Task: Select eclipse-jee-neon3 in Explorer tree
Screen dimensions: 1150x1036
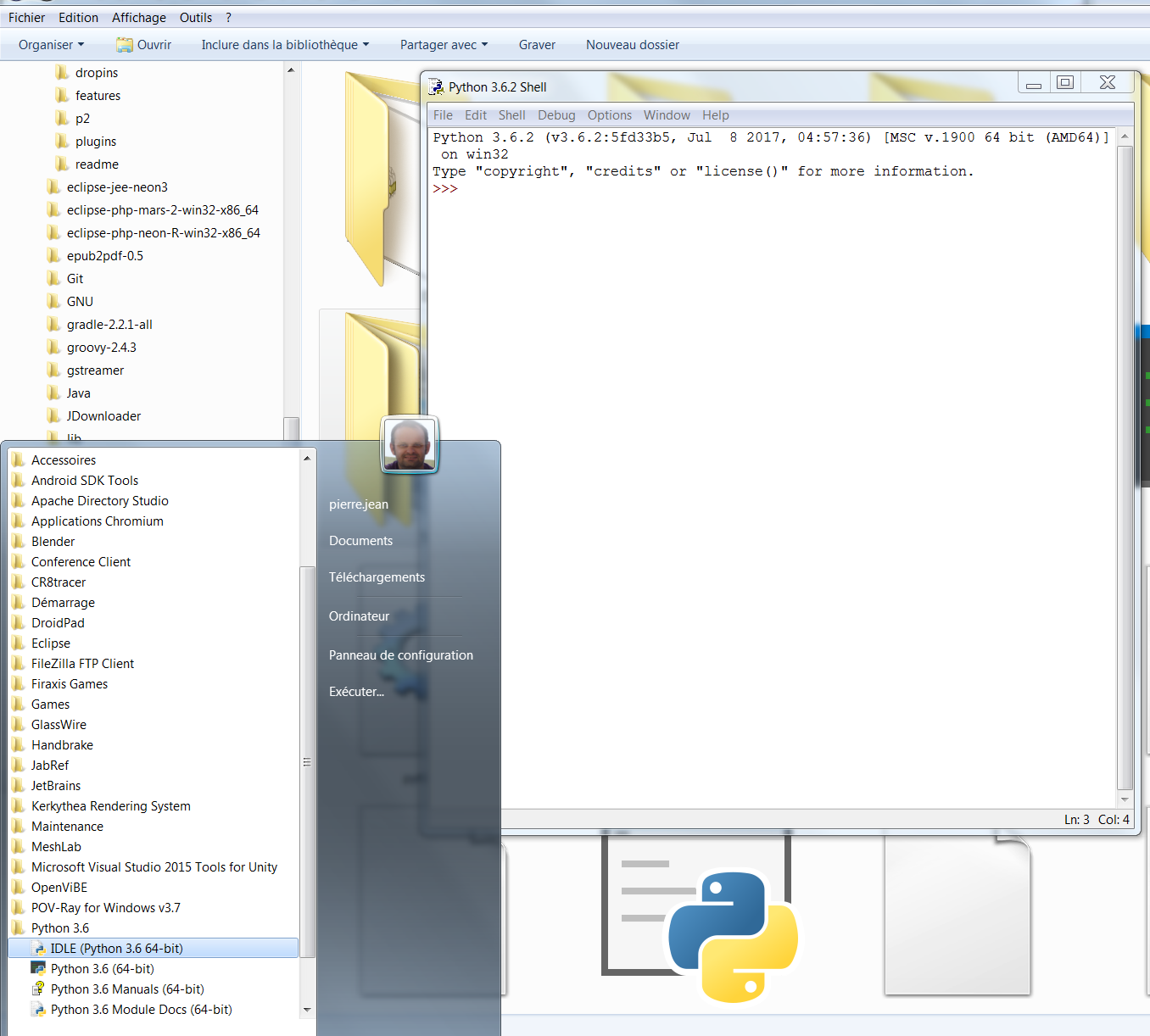Action: 118,187
